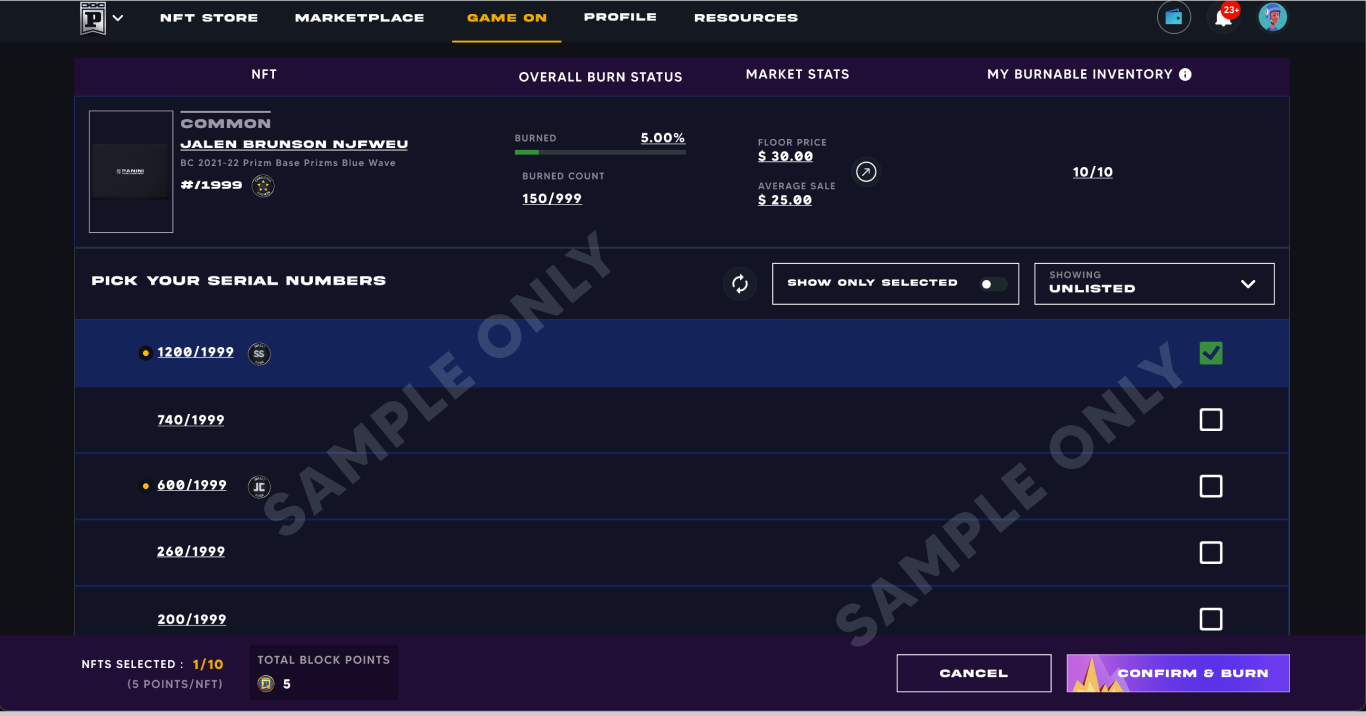Open market stats arrow link icon
The image size is (1366, 716).
pos(867,172)
